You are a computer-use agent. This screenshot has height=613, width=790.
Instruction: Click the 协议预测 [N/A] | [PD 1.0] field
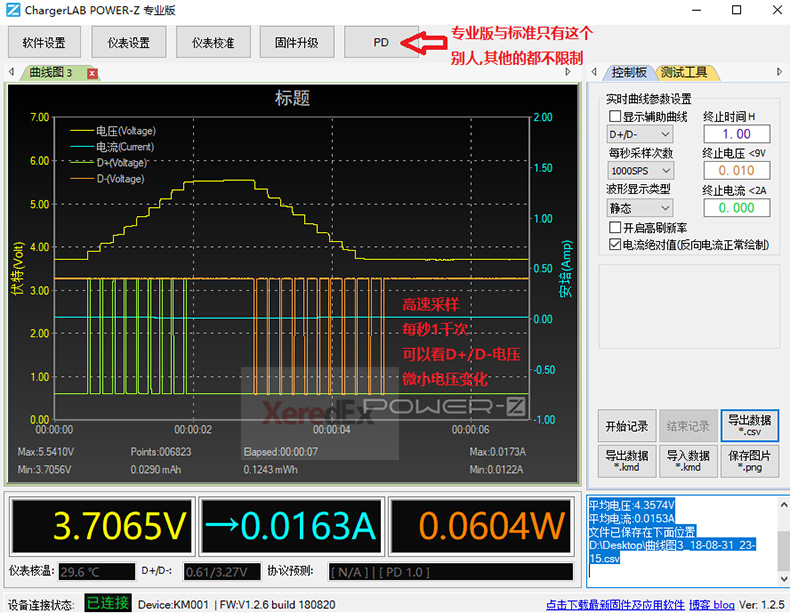pos(450,572)
